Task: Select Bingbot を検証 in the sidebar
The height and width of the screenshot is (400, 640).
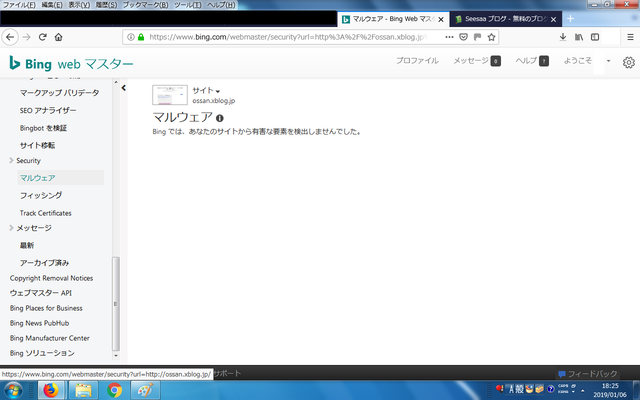Action: 43,128
